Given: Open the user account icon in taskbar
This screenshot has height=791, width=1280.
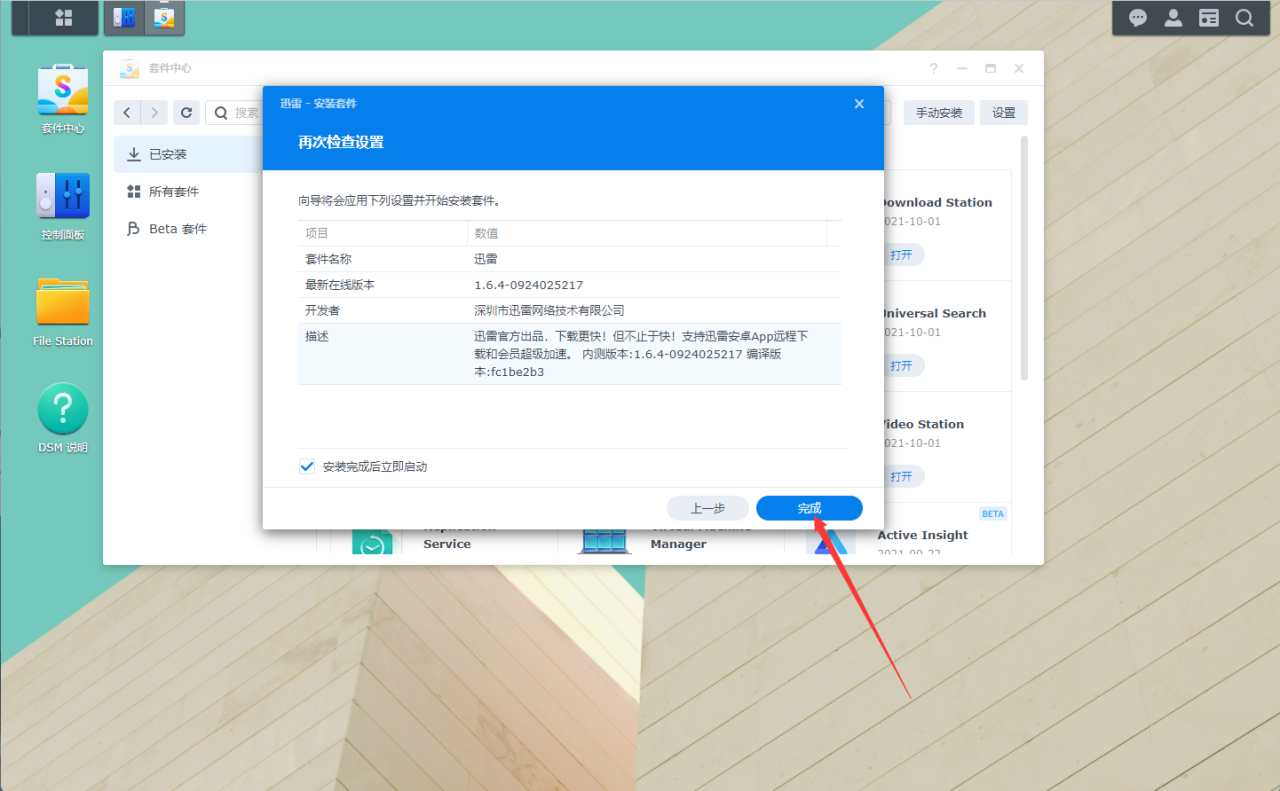Looking at the screenshot, I should 1172,17.
